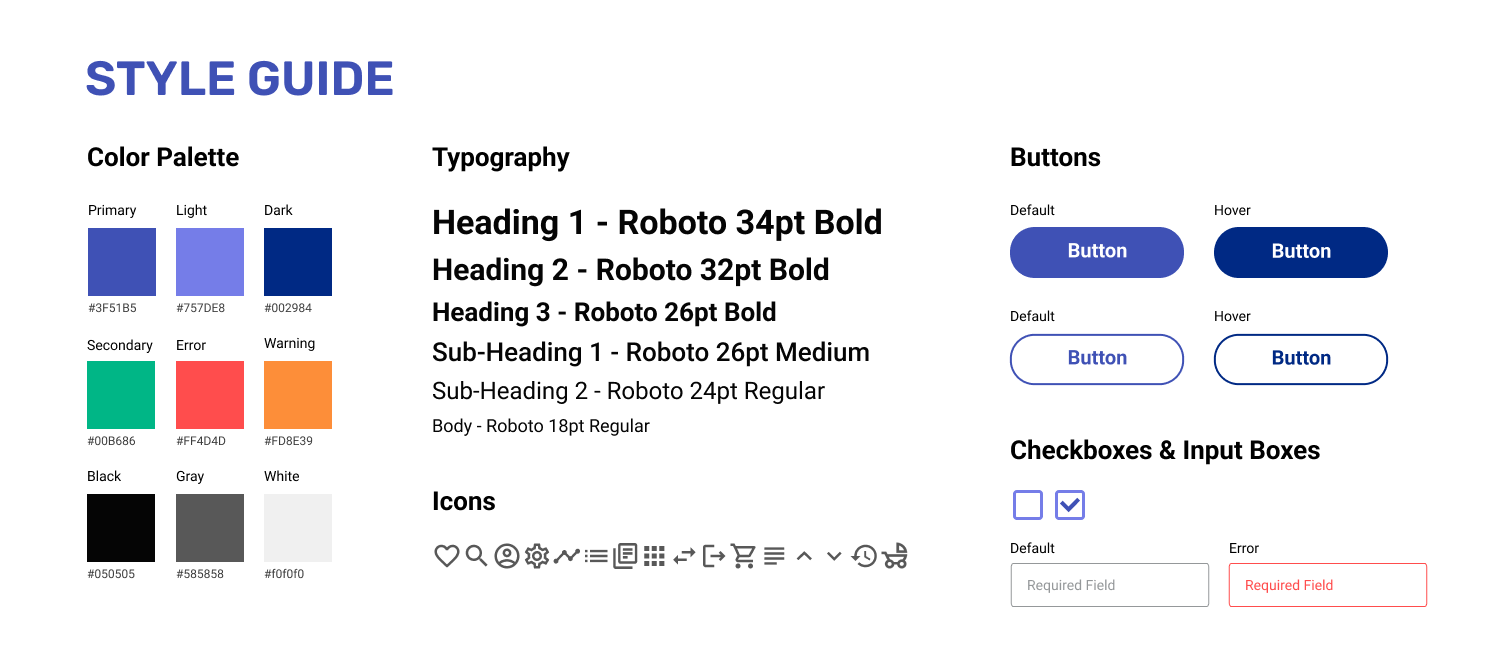Click the upward chevron icon
1512x657 pixels.
(x=804, y=556)
